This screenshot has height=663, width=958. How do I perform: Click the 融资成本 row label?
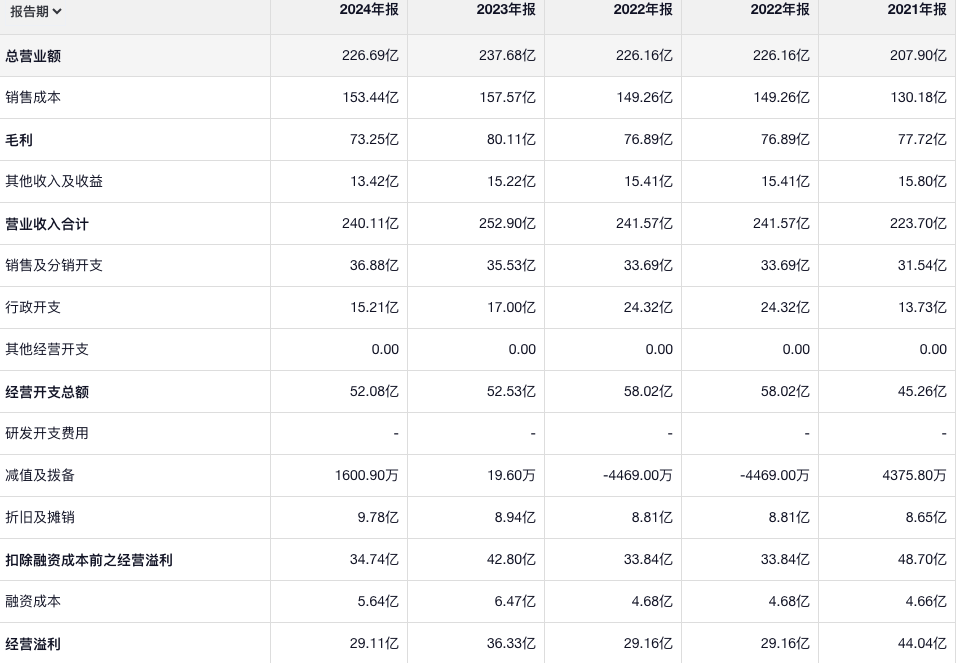33,602
